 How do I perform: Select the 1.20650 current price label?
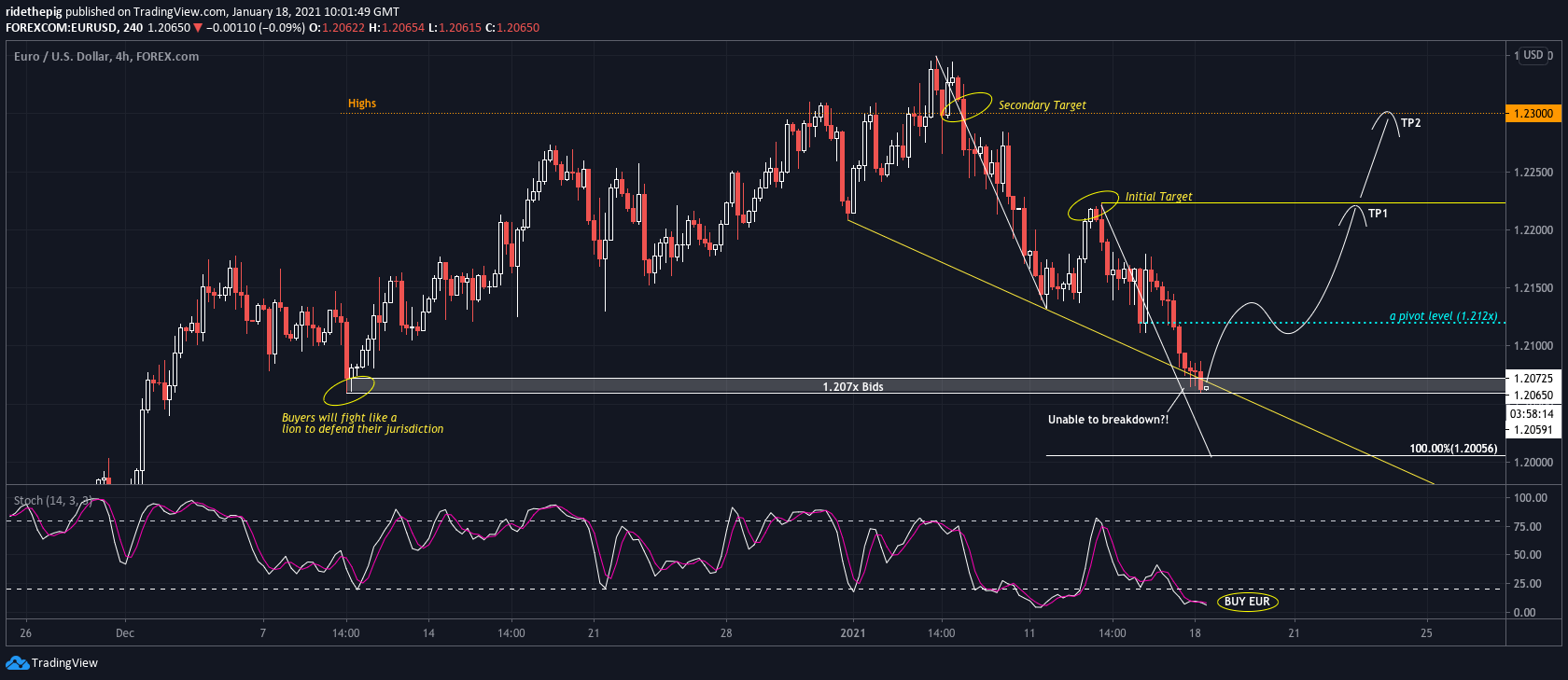coord(1533,396)
